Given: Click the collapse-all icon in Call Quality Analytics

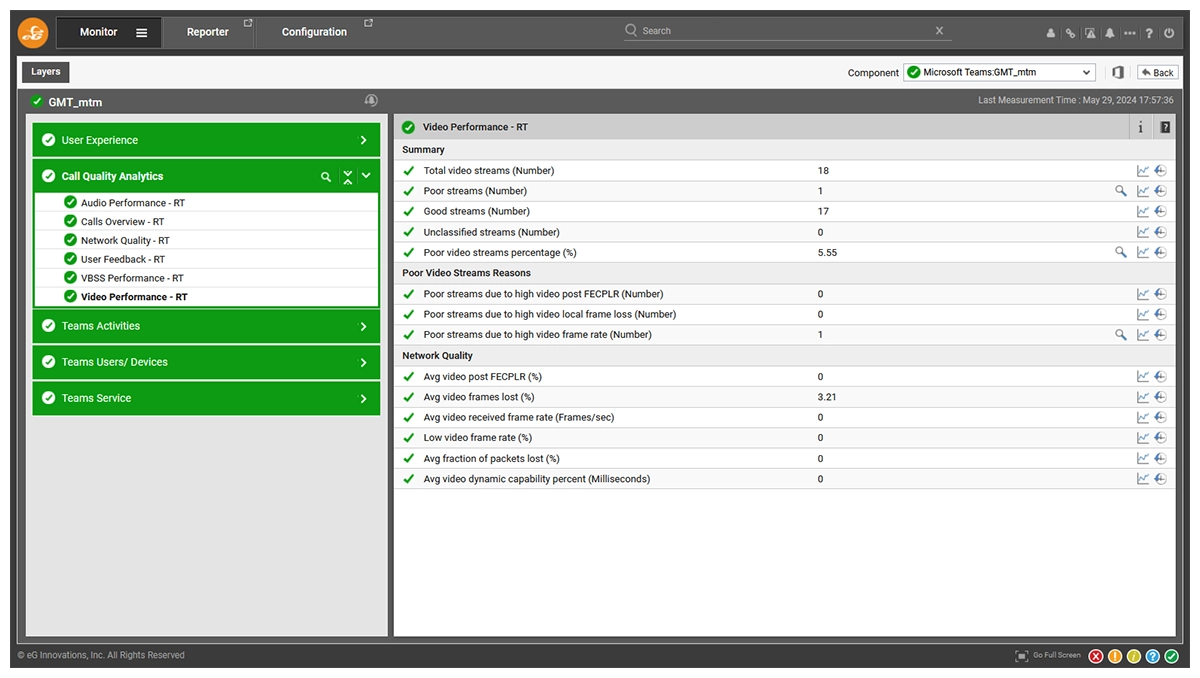Looking at the screenshot, I should click(347, 176).
